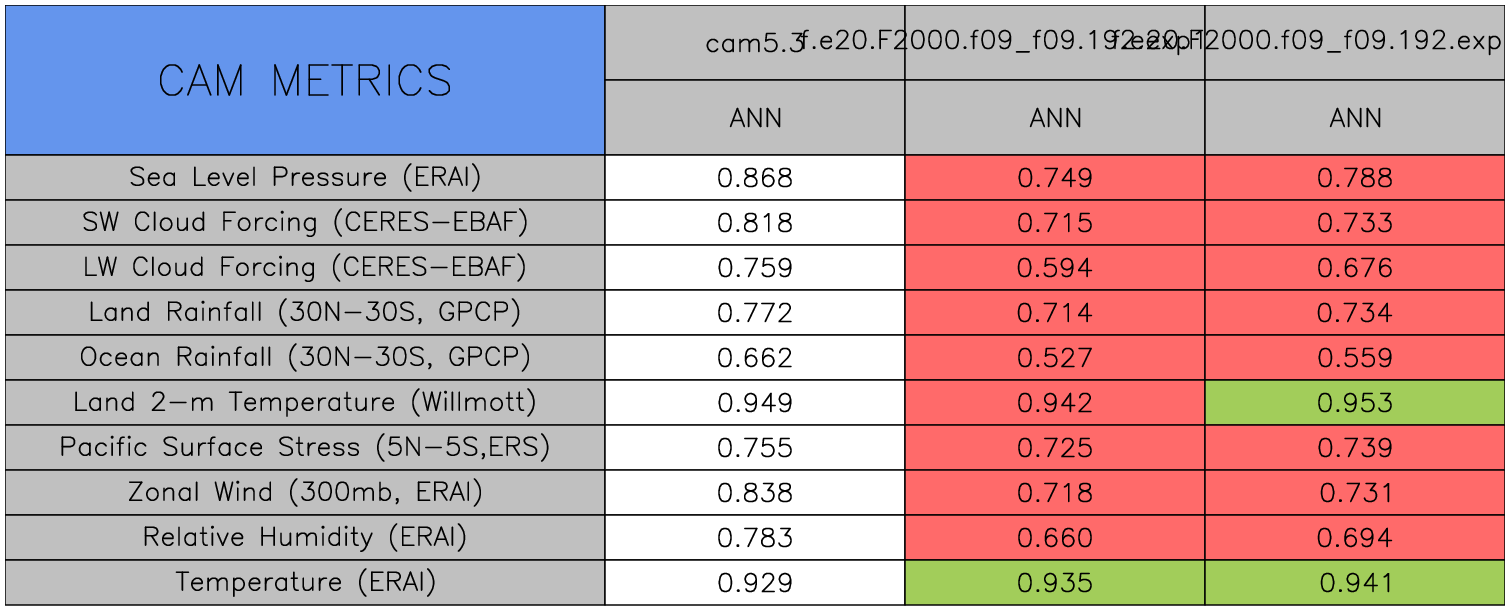Click the 0.527 Ocean Rainfall value

[x=1055, y=358]
